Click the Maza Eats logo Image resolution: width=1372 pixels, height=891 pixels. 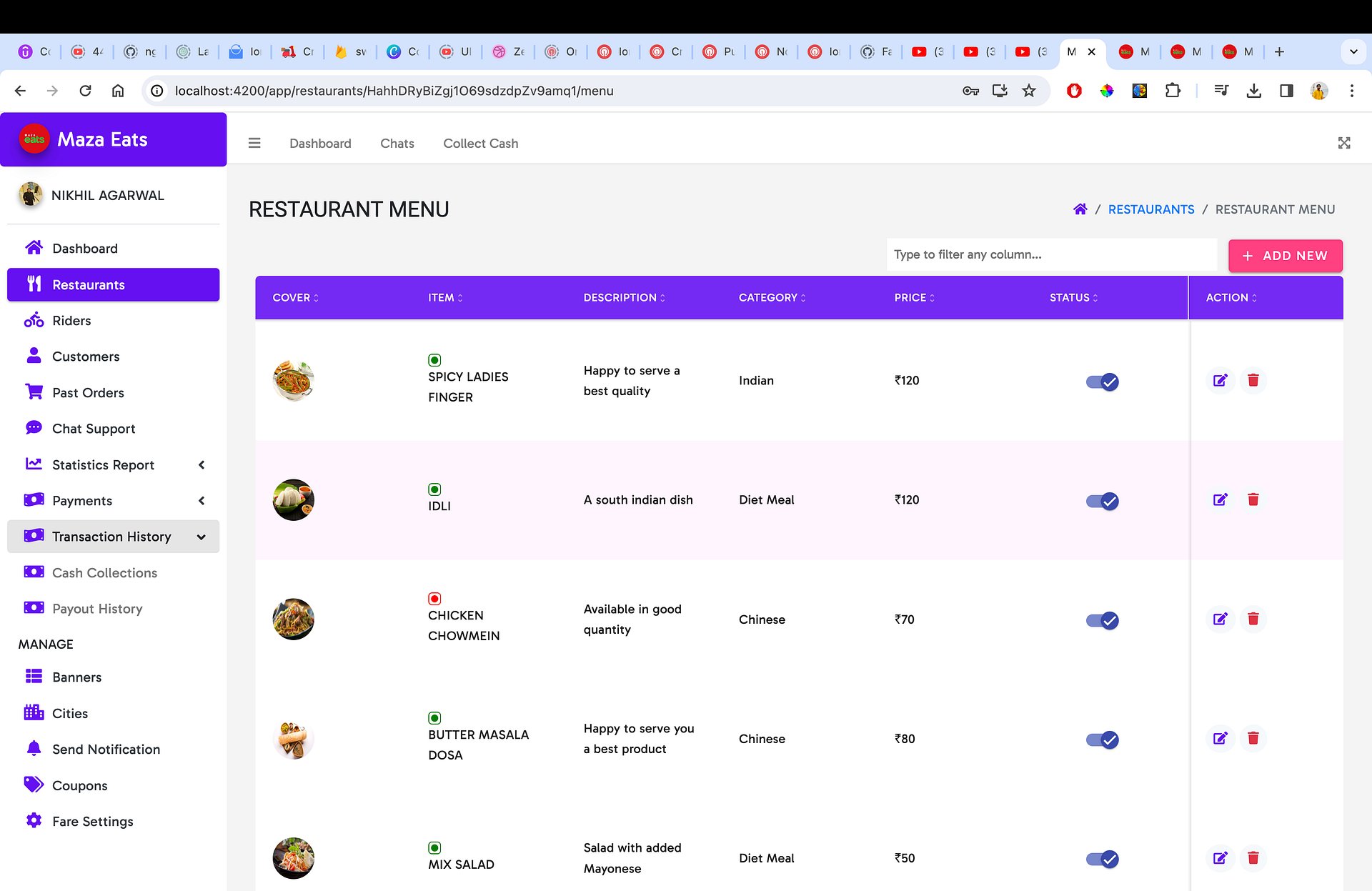[34, 139]
